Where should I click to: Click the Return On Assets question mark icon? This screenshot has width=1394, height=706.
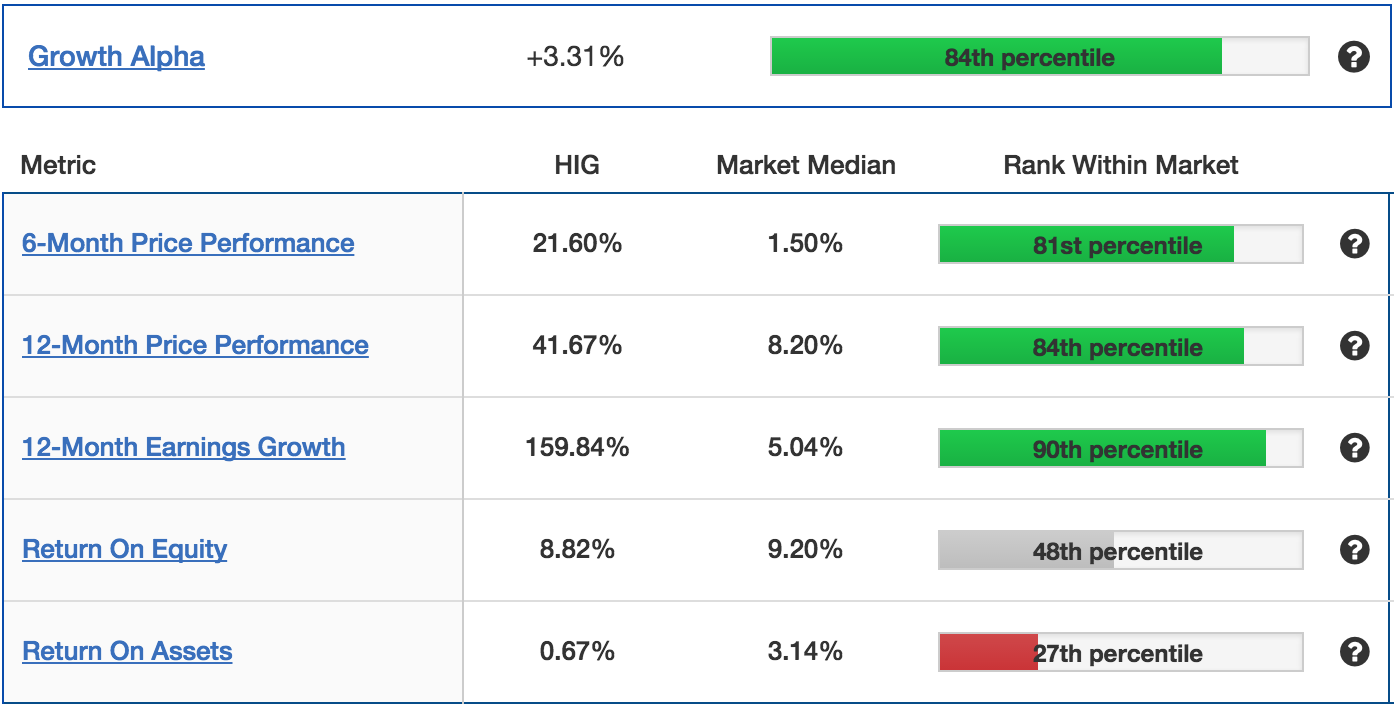point(1353,652)
